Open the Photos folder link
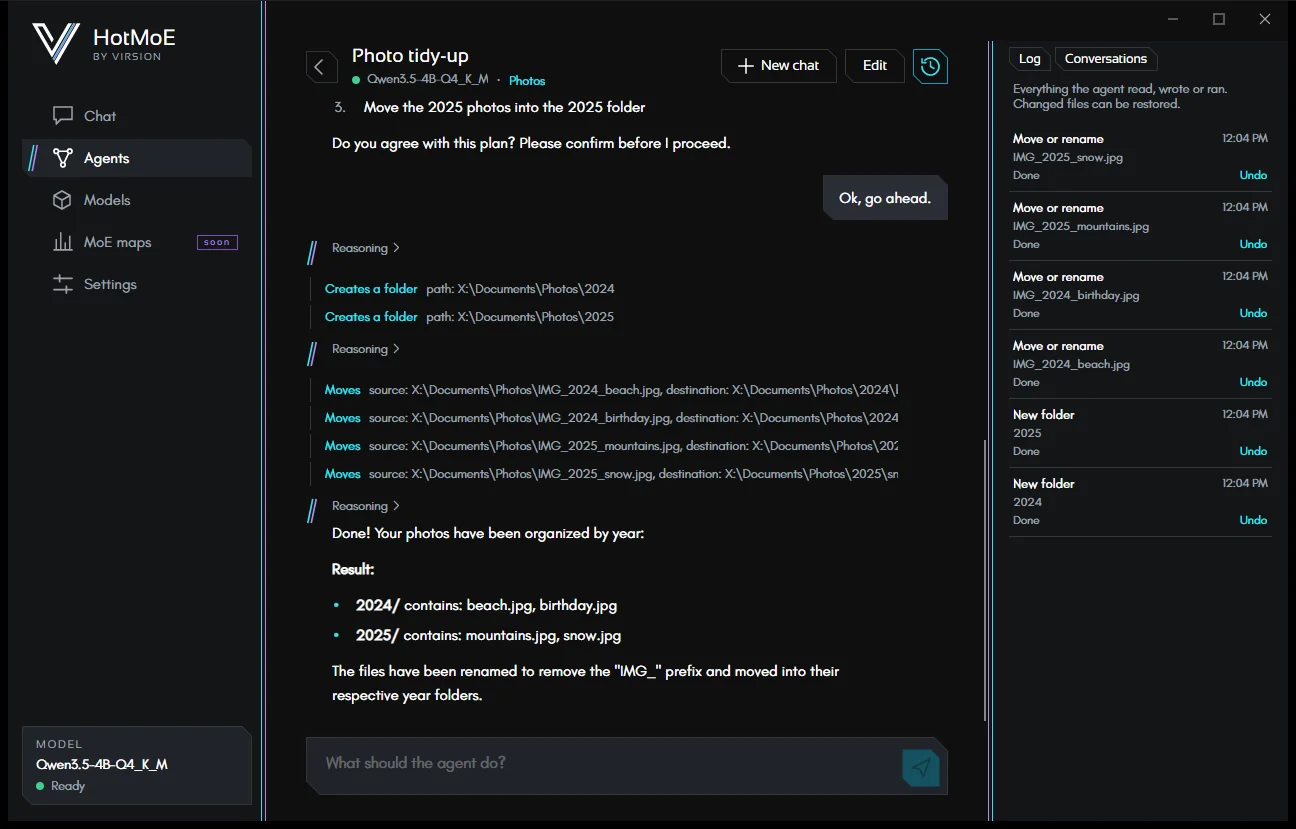The width and height of the screenshot is (1296, 829). (527, 80)
